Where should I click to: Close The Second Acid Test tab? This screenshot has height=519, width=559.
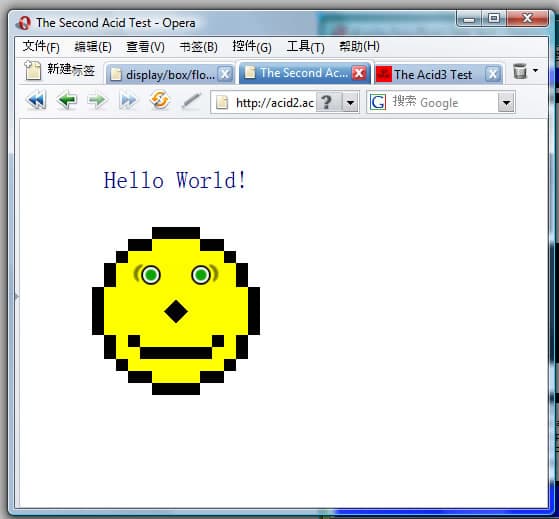pos(359,73)
